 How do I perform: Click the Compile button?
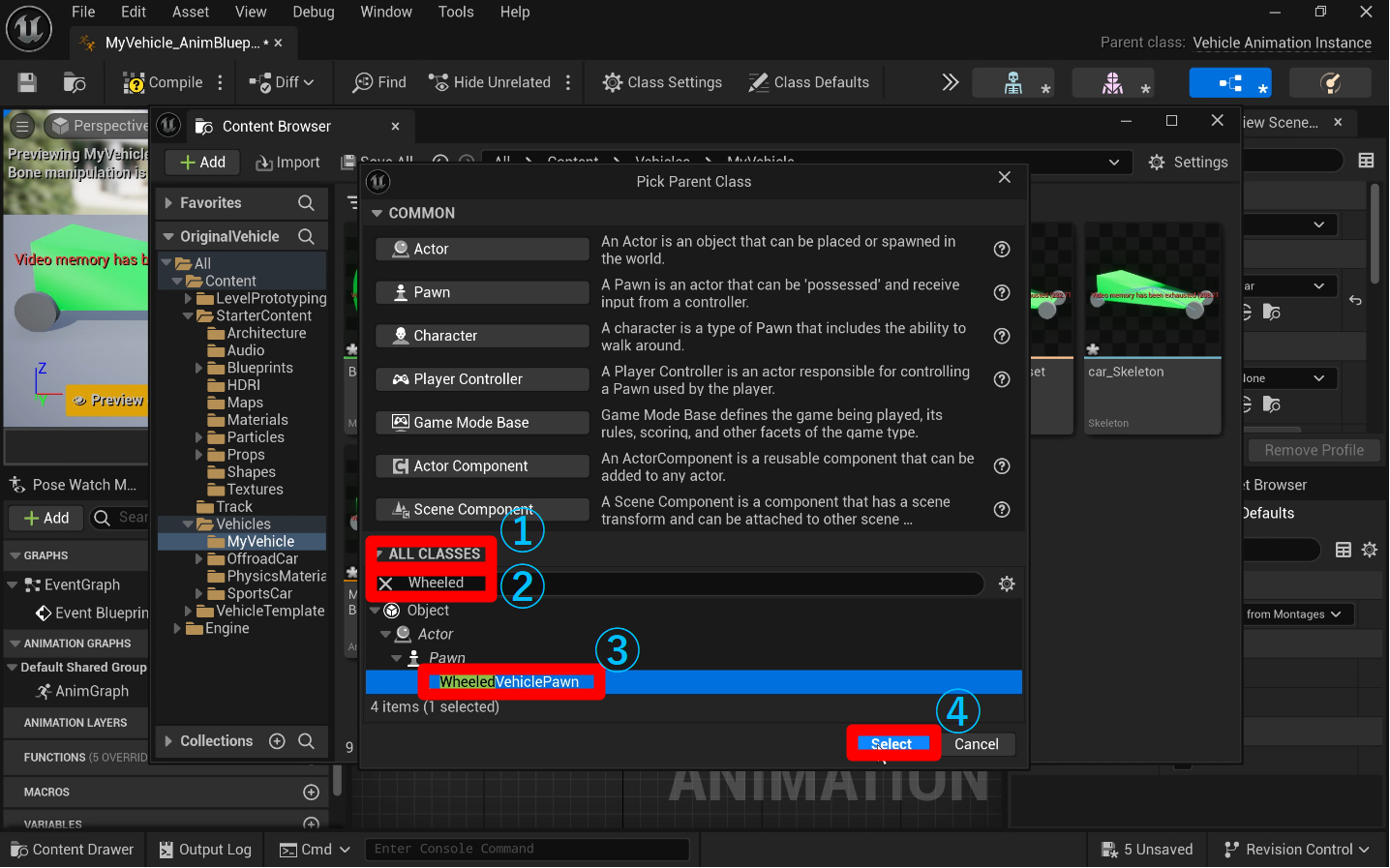163,83
